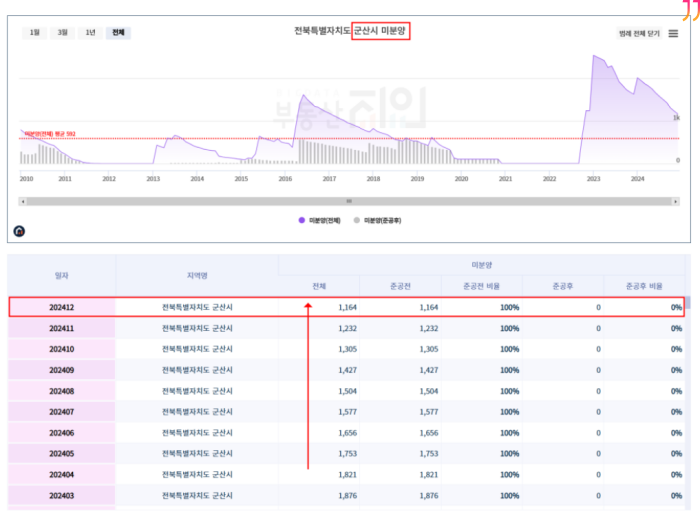Click the 1,305 전체 value for 202410

(x=347, y=349)
